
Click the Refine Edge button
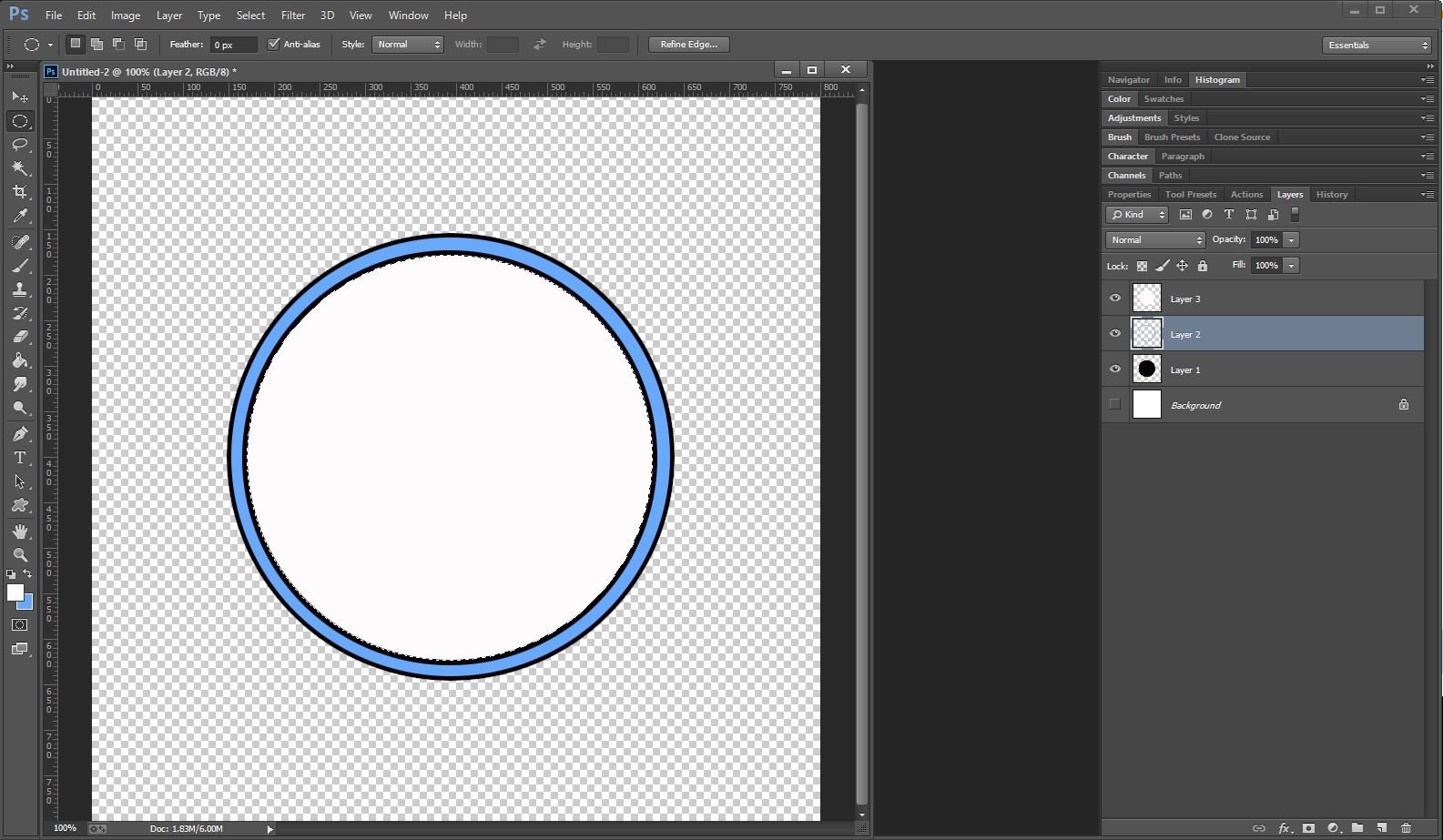pyautogui.click(x=689, y=45)
